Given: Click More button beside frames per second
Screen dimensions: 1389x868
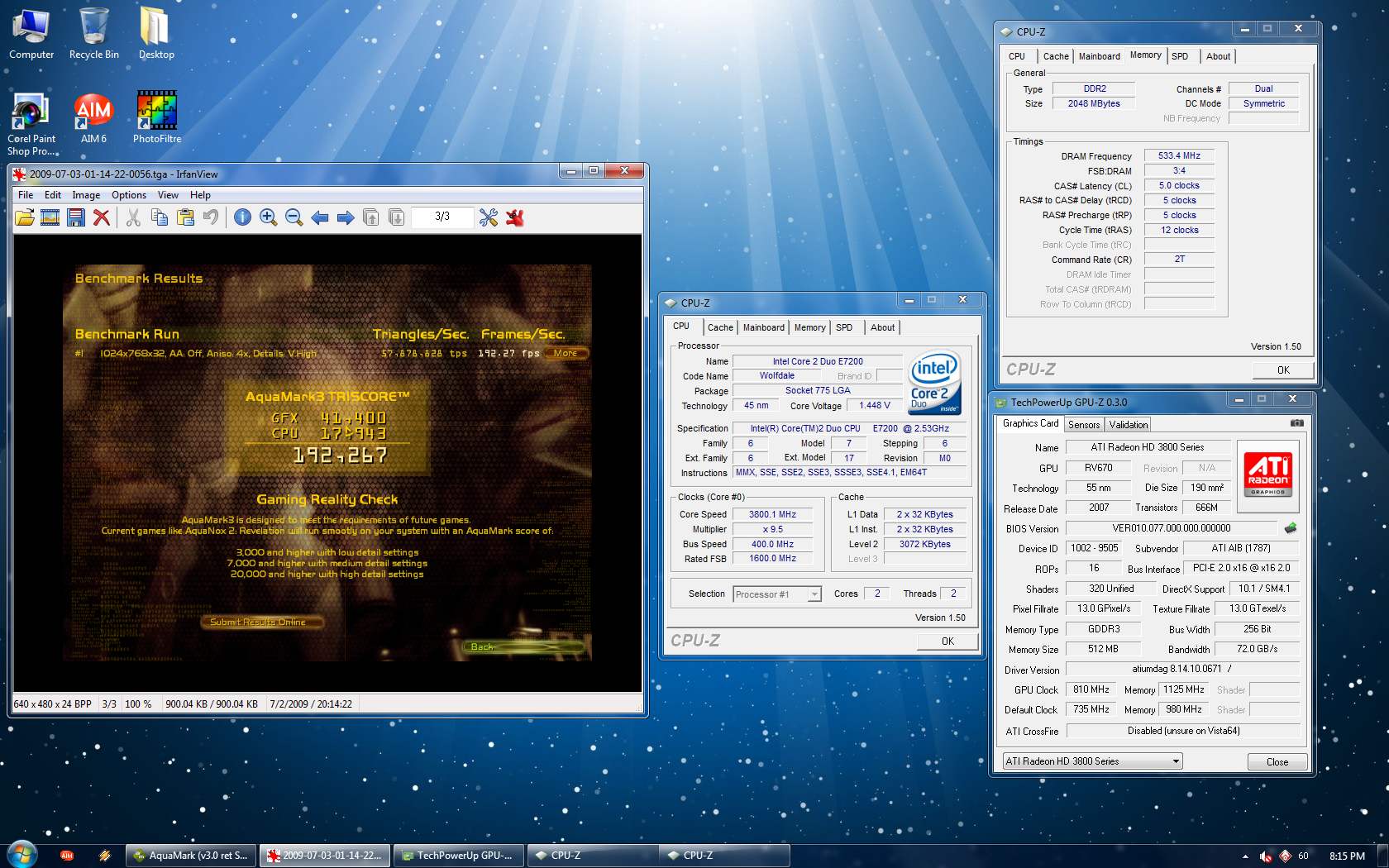Looking at the screenshot, I should pyautogui.click(x=566, y=353).
